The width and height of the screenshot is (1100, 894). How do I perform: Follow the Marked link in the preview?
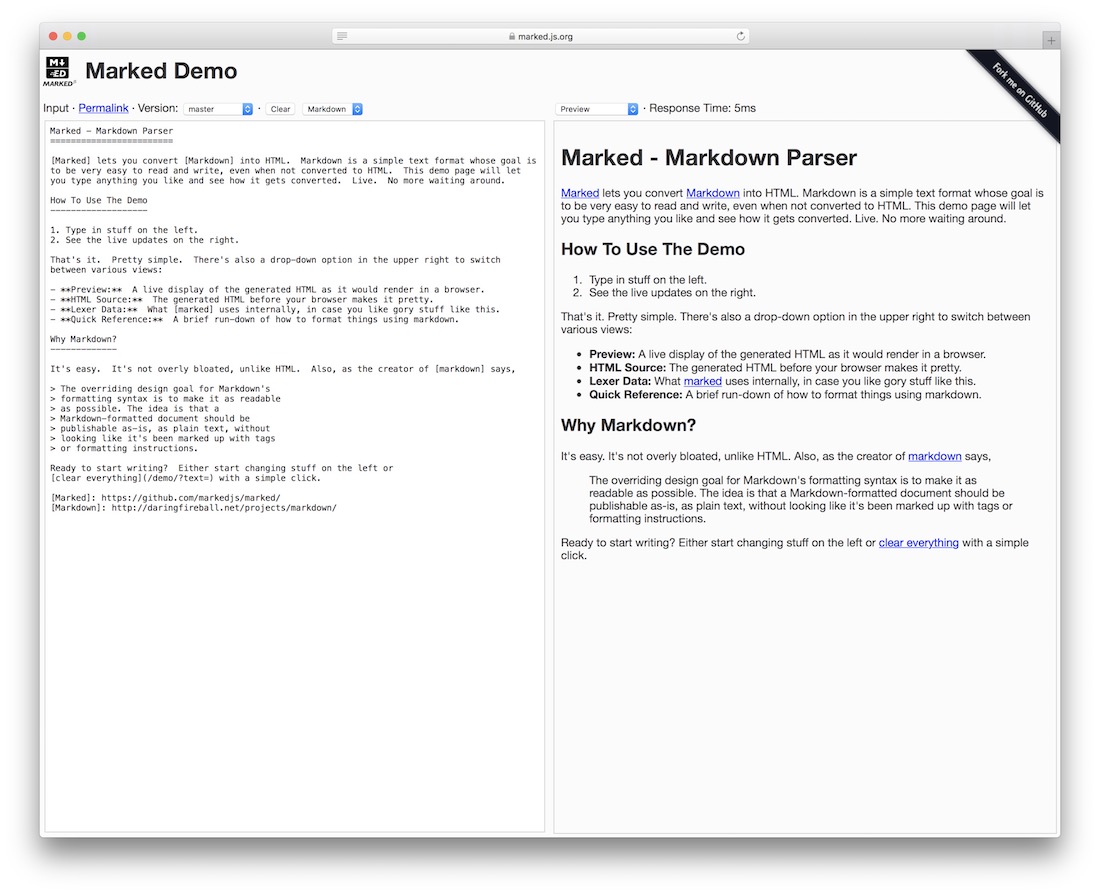579,193
